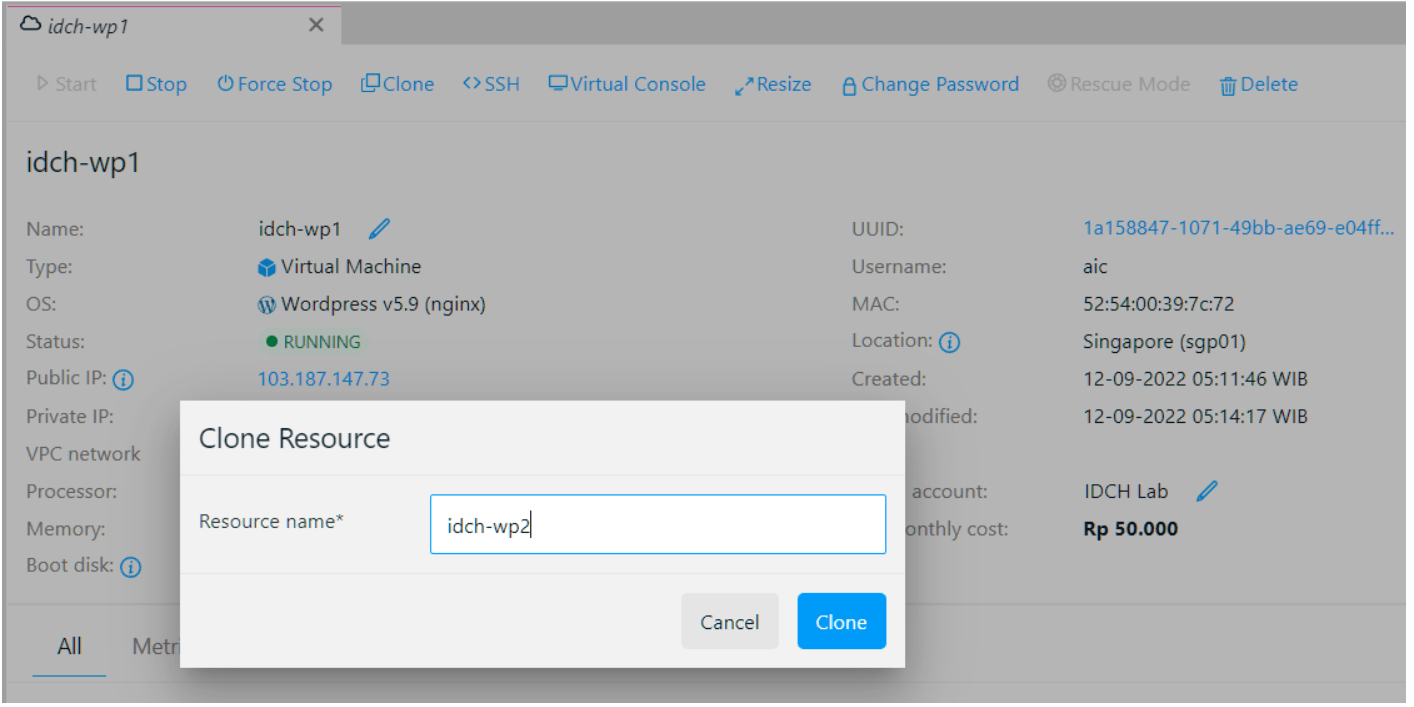Click the Stop toolbar icon
1414x707 pixels.
click(134, 84)
